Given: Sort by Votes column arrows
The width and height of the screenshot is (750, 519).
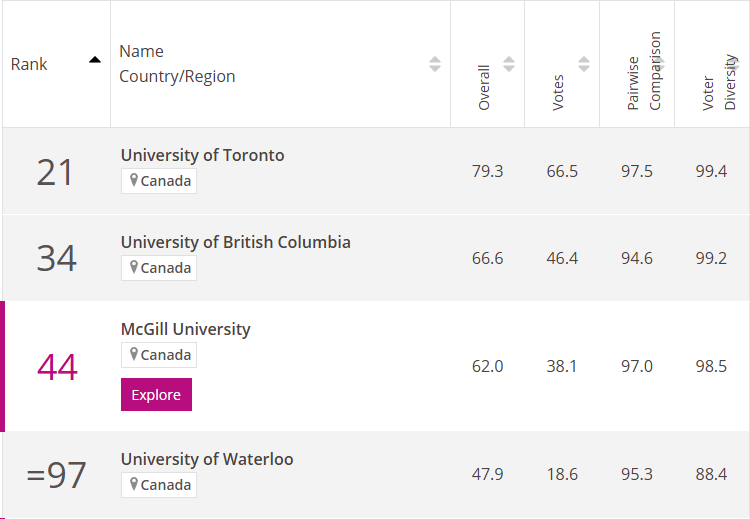Looking at the screenshot, I should click(x=584, y=64).
